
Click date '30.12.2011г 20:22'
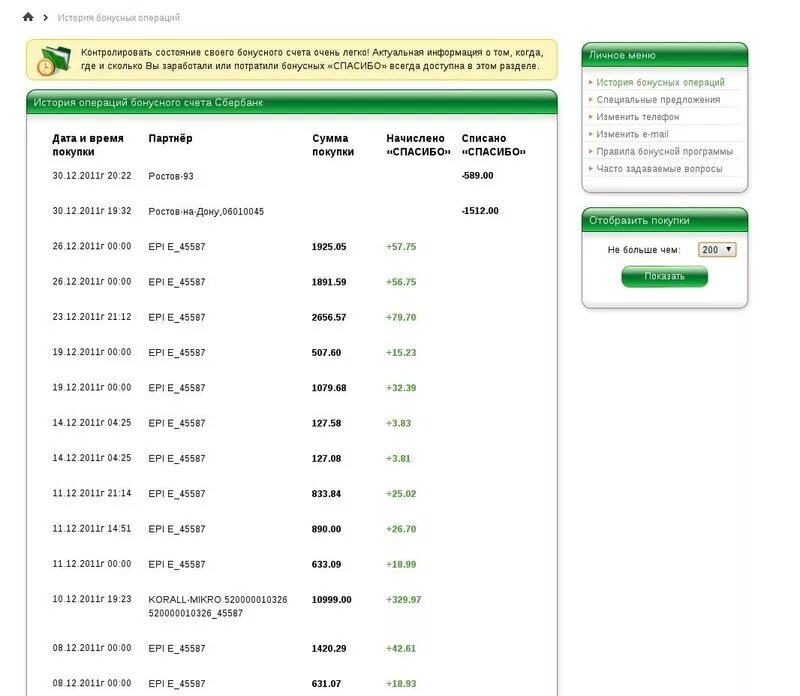pyautogui.click(x=92, y=176)
